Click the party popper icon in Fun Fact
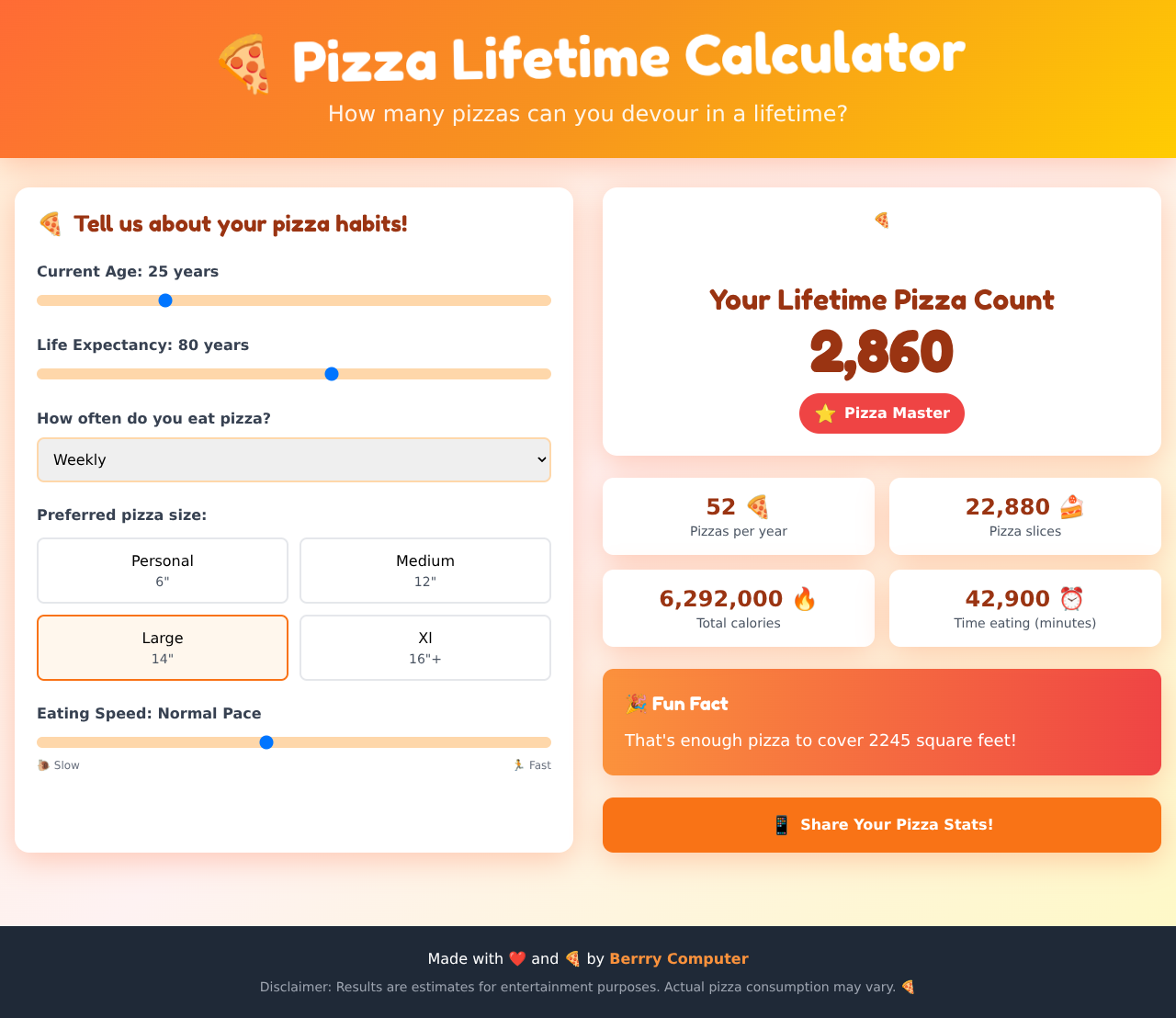Image resolution: width=1176 pixels, height=1018 pixels. tap(636, 704)
